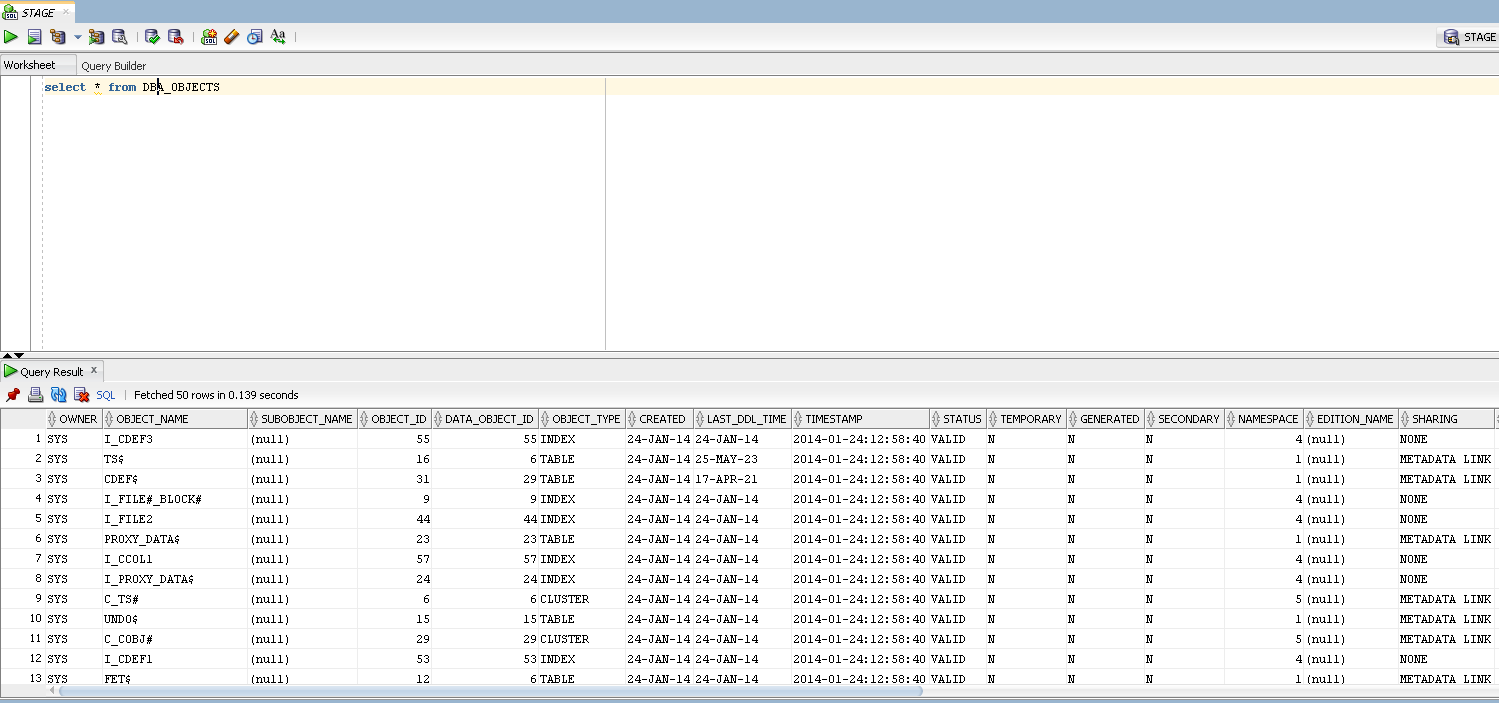Expand the worksheet pane using down arrow splitter
This screenshot has height=703, width=1499.
(x=19, y=355)
